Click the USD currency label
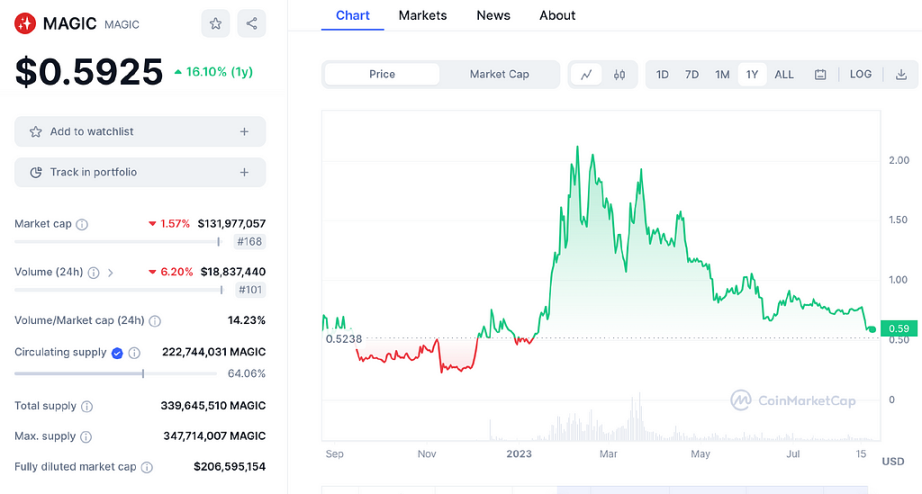 [x=893, y=461]
